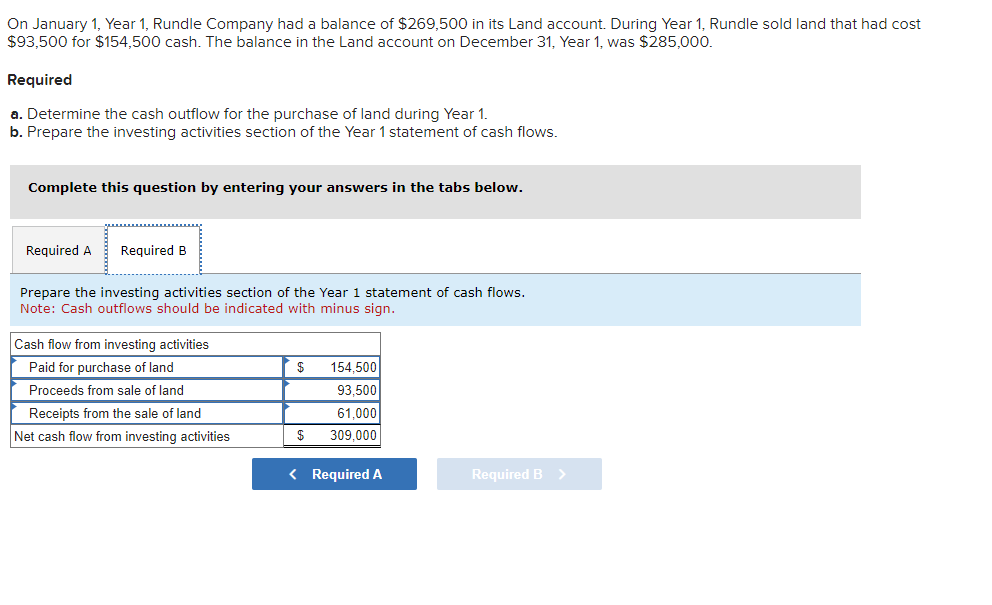This screenshot has height=605, width=992.
Task: Click the blue marker on the 61,000 cell
Action: click(x=288, y=406)
